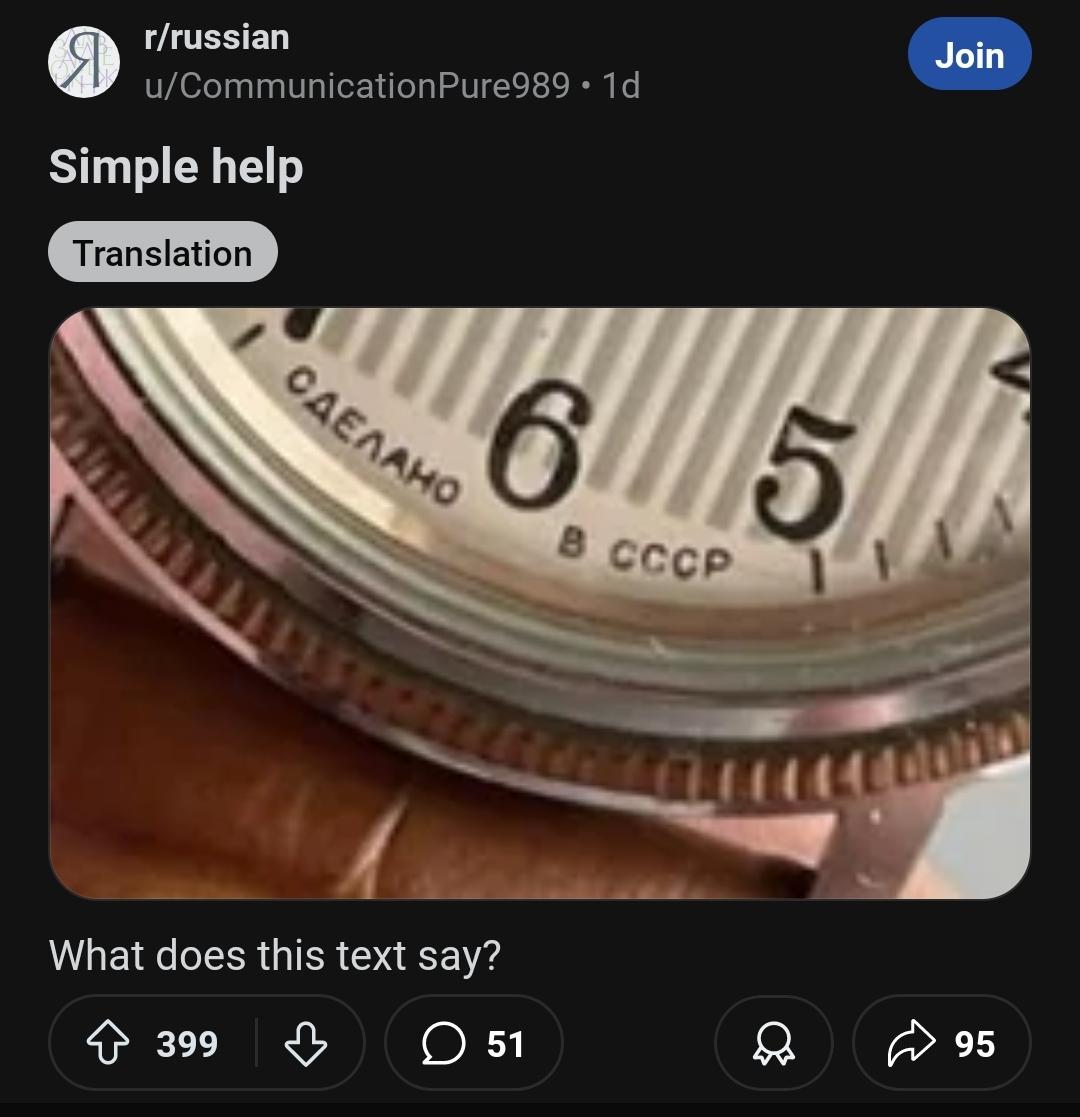Open the r/russian community avatar
Screen dimensions: 1080x1117
point(84,62)
